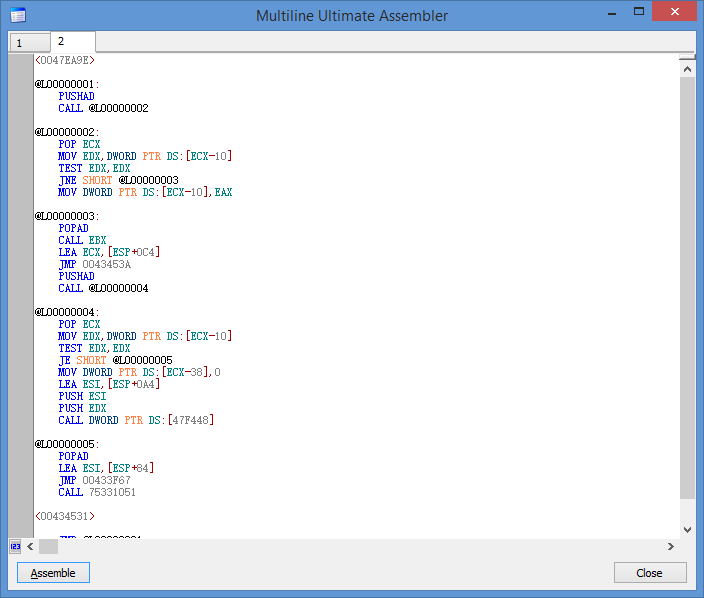The image size is (704, 598).
Task: Click the line MOV DWORD PTR DS:[ECX-38],0
Action: (x=139, y=372)
